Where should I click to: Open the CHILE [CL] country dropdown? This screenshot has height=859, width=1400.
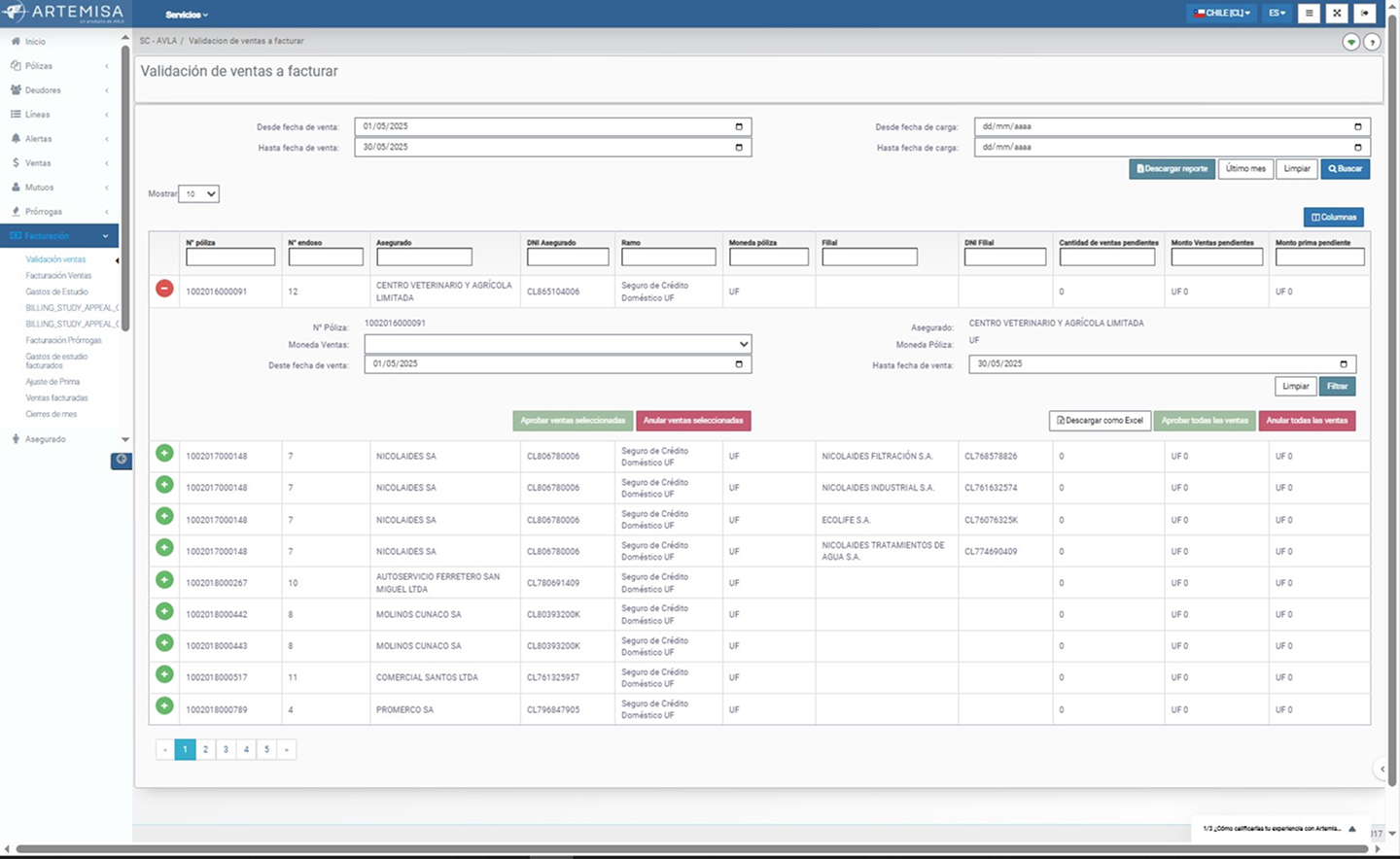click(x=1223, y=14)
